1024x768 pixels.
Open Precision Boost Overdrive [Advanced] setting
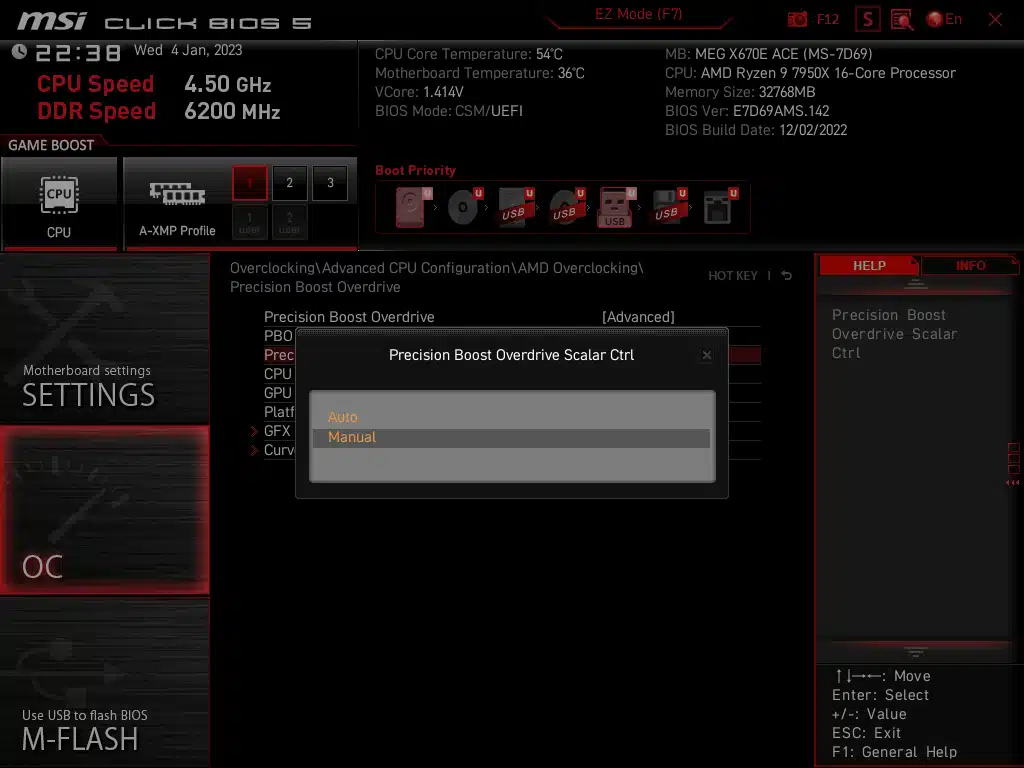512,317
